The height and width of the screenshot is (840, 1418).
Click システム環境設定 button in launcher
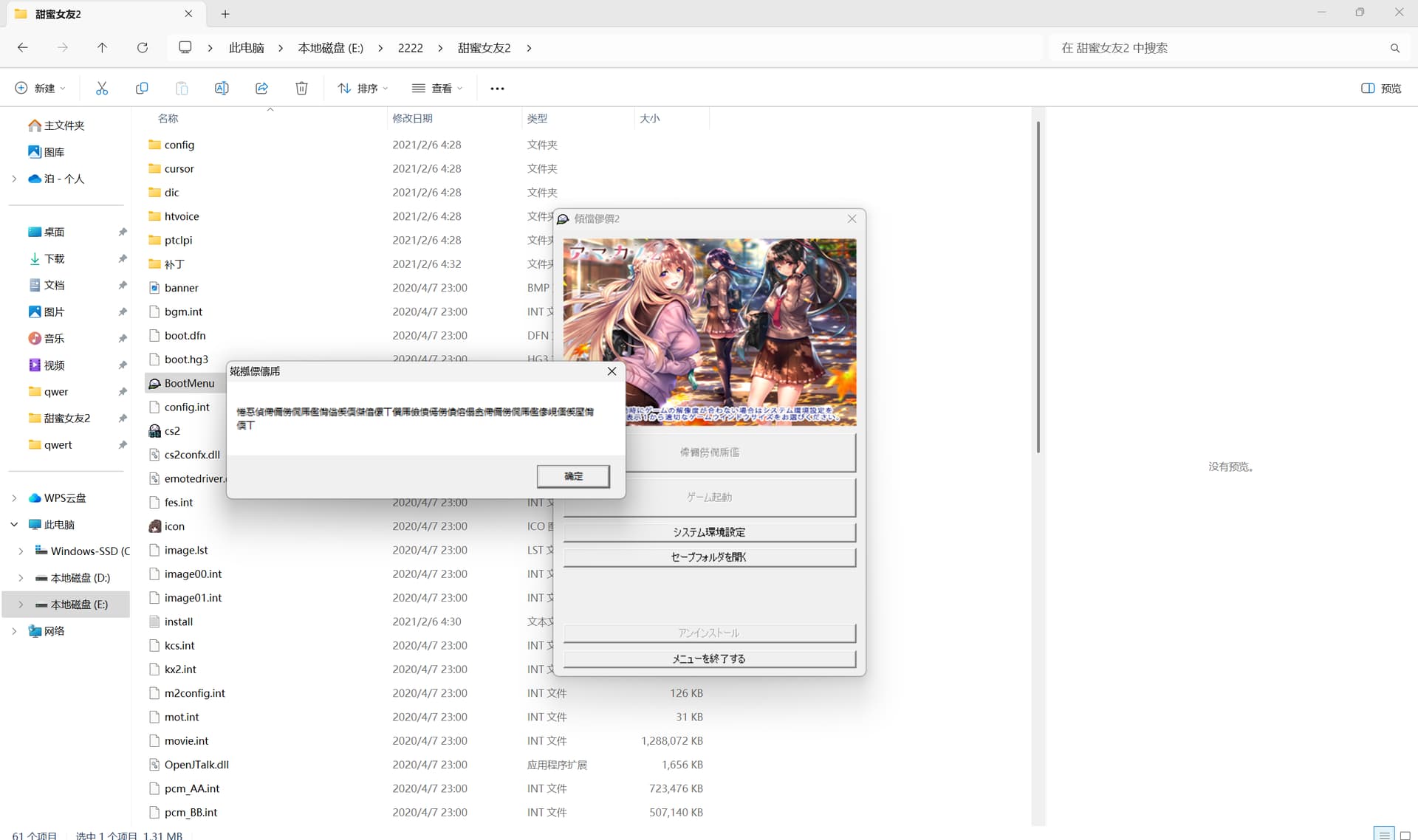709,532
